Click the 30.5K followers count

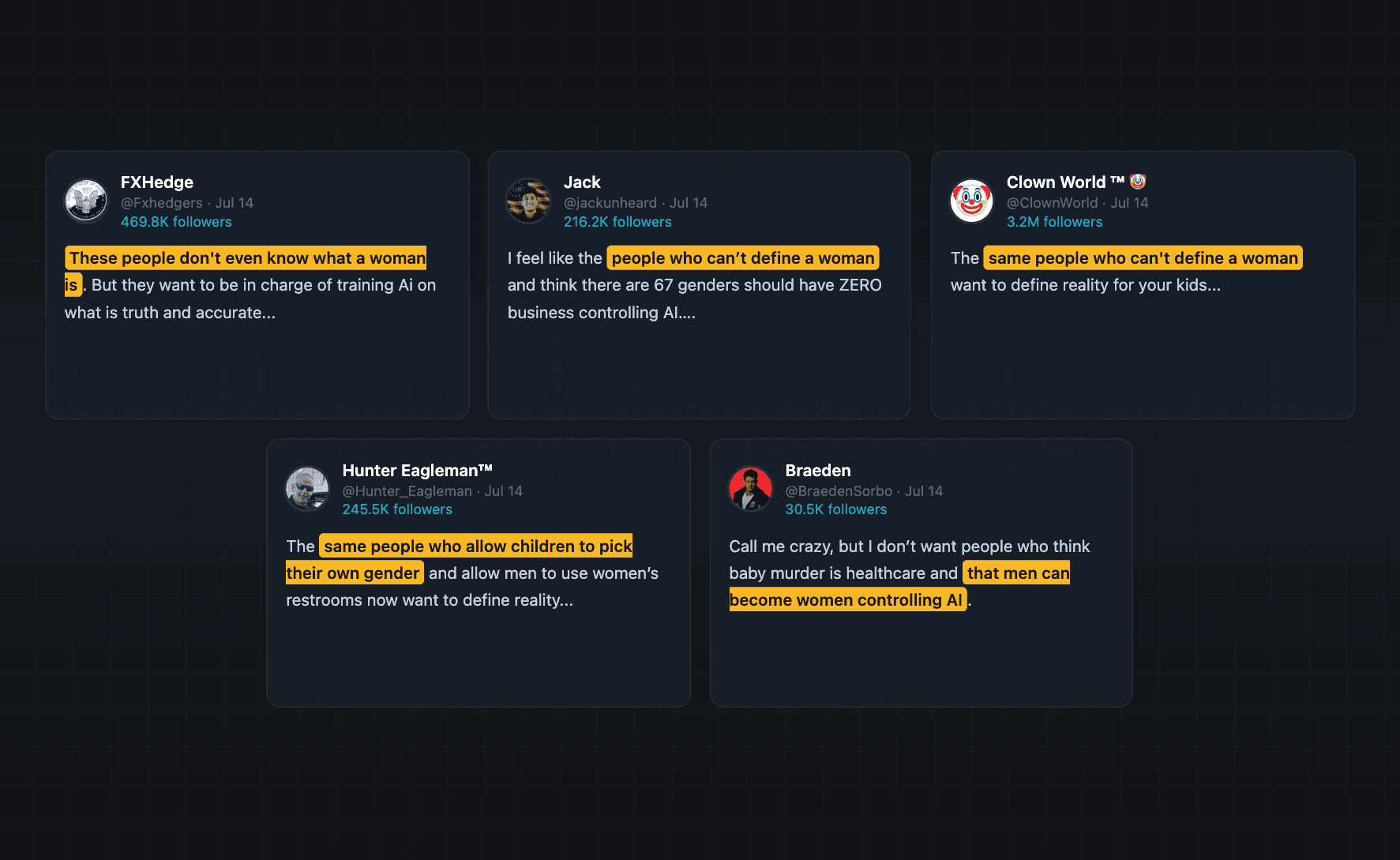835,509
